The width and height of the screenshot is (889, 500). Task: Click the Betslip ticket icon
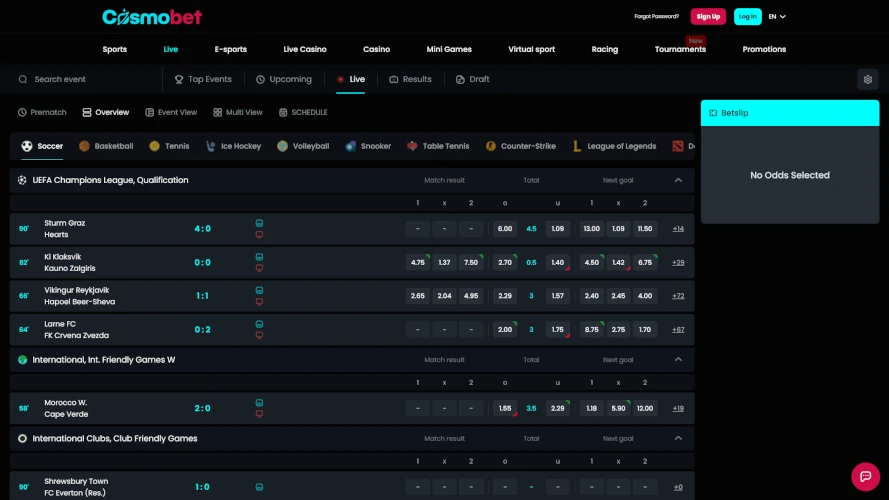(x=713, y=113)
